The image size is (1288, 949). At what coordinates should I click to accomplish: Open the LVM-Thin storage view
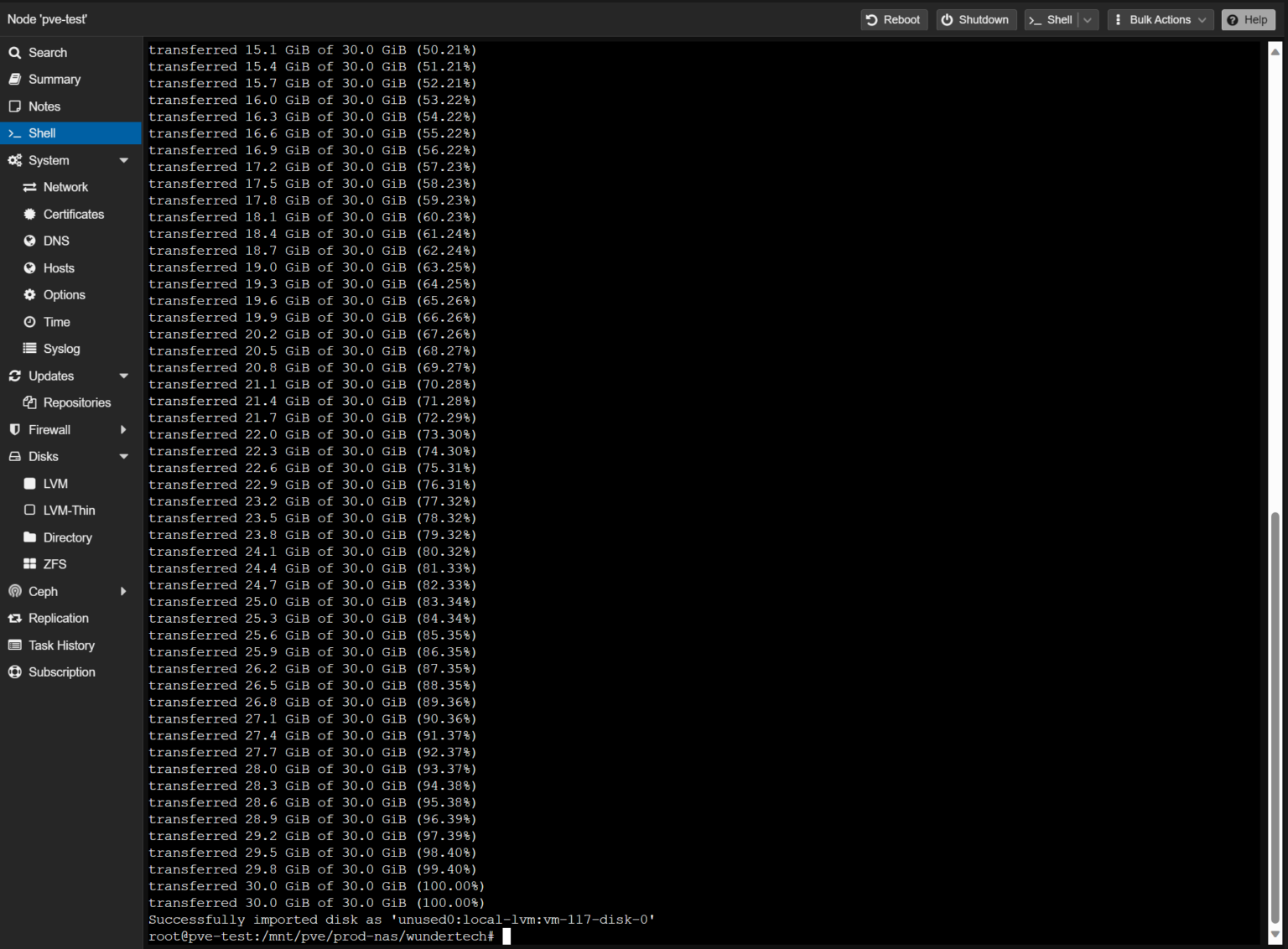click(69, 510)
